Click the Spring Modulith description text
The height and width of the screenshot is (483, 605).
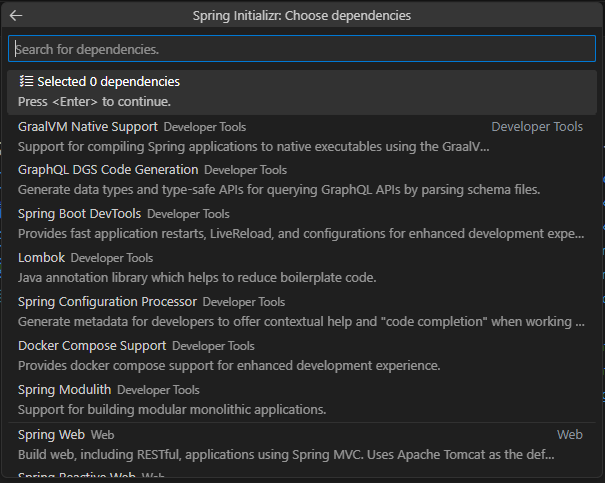point(172,409)
